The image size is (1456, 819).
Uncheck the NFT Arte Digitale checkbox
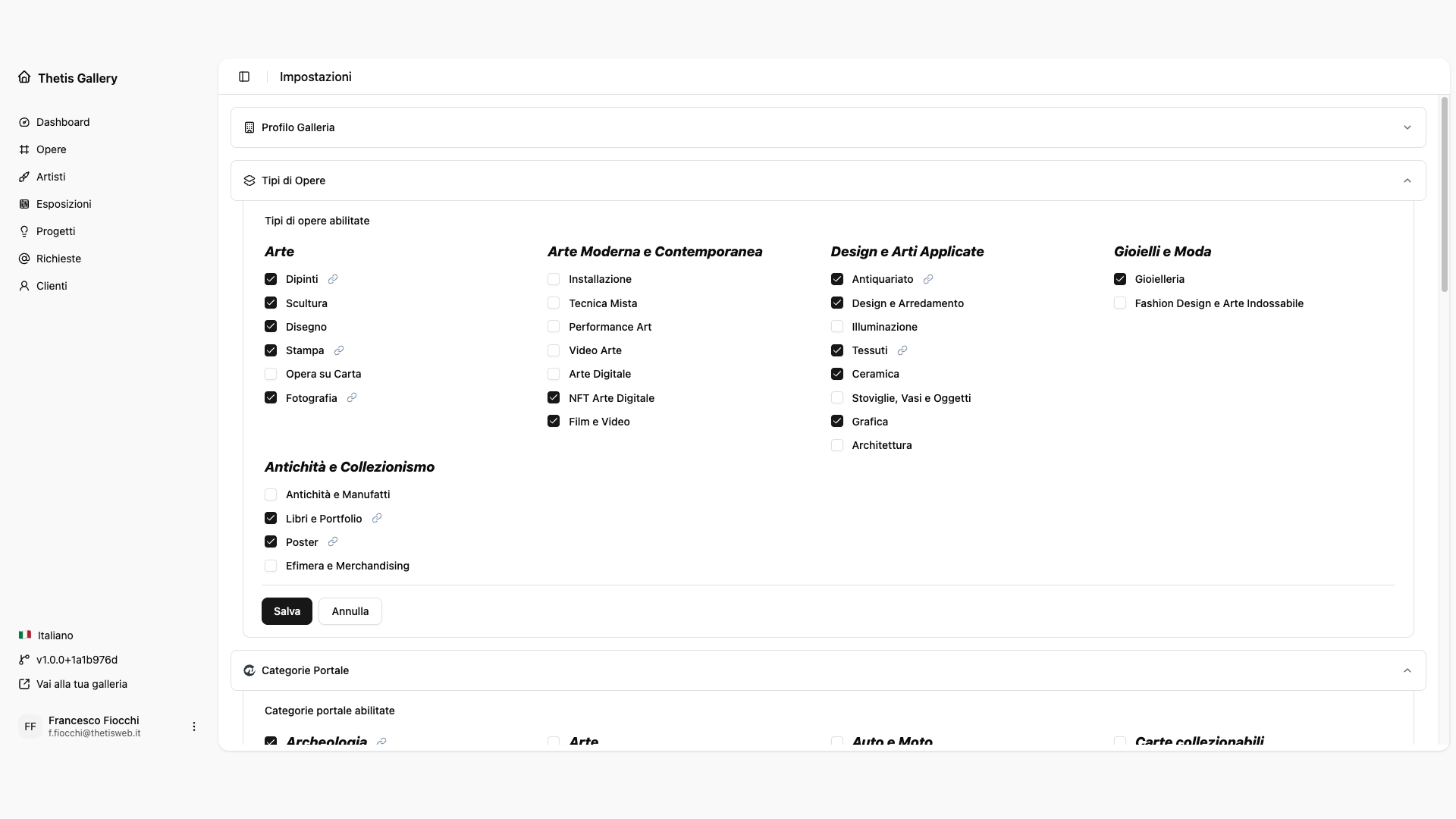[x=554, y=397]
